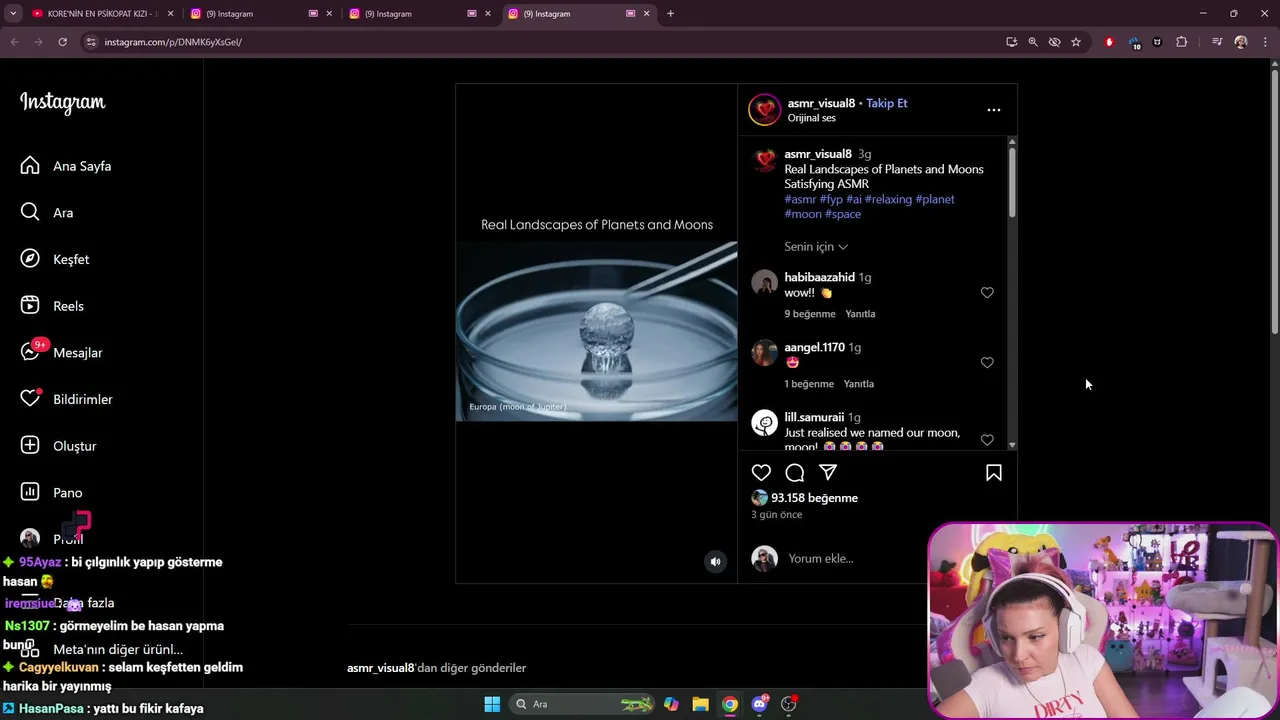1280x720 pixels.
Task: Open File Explorer from taskbar
Action: (x=700, y=704)
